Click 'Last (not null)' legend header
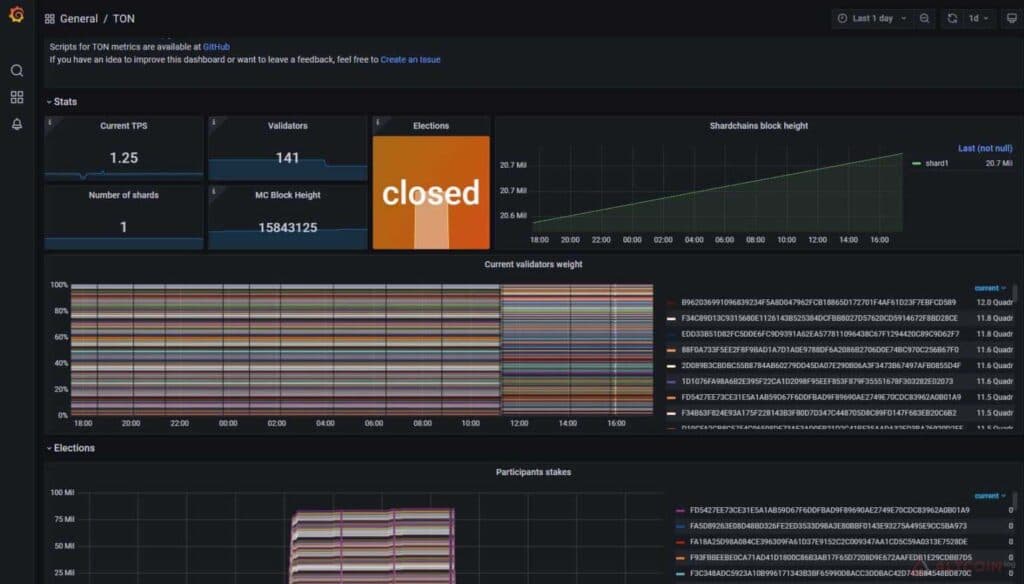The height and width of the screenshot is (584, 1024). [985, 148]
